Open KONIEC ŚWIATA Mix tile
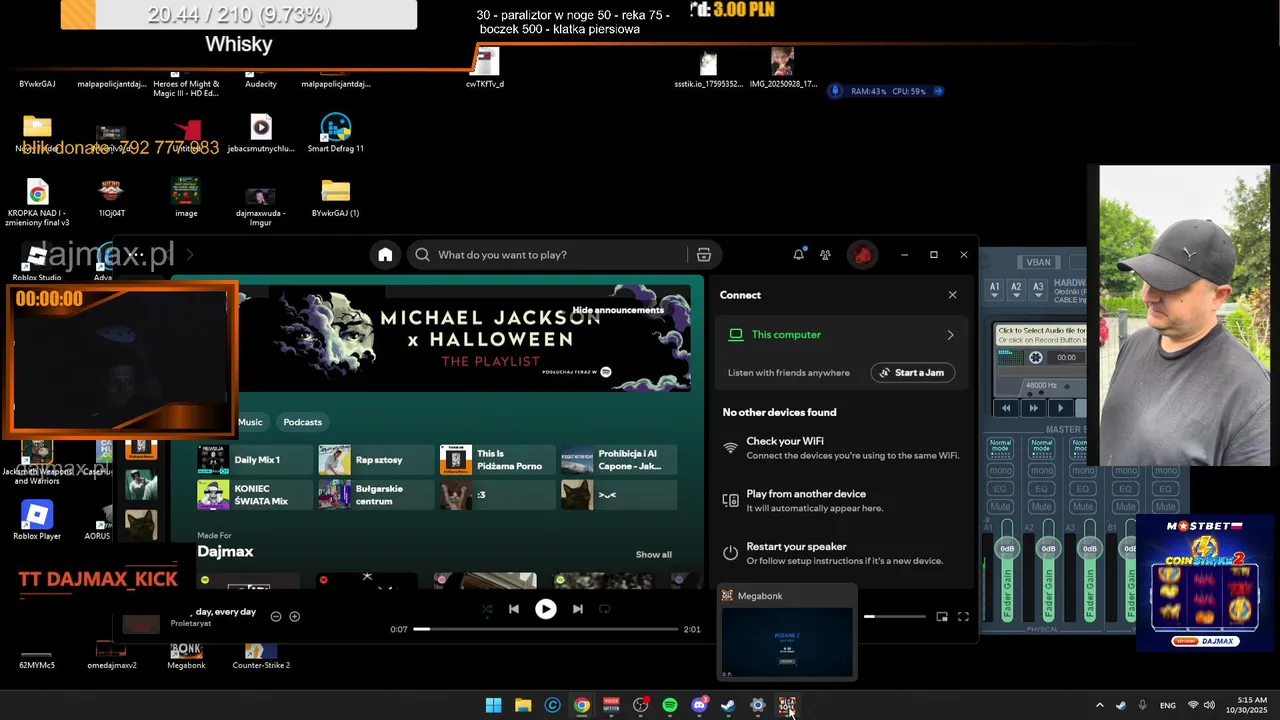The width and height of the screenshot is (1280, 720). point(255,495)
